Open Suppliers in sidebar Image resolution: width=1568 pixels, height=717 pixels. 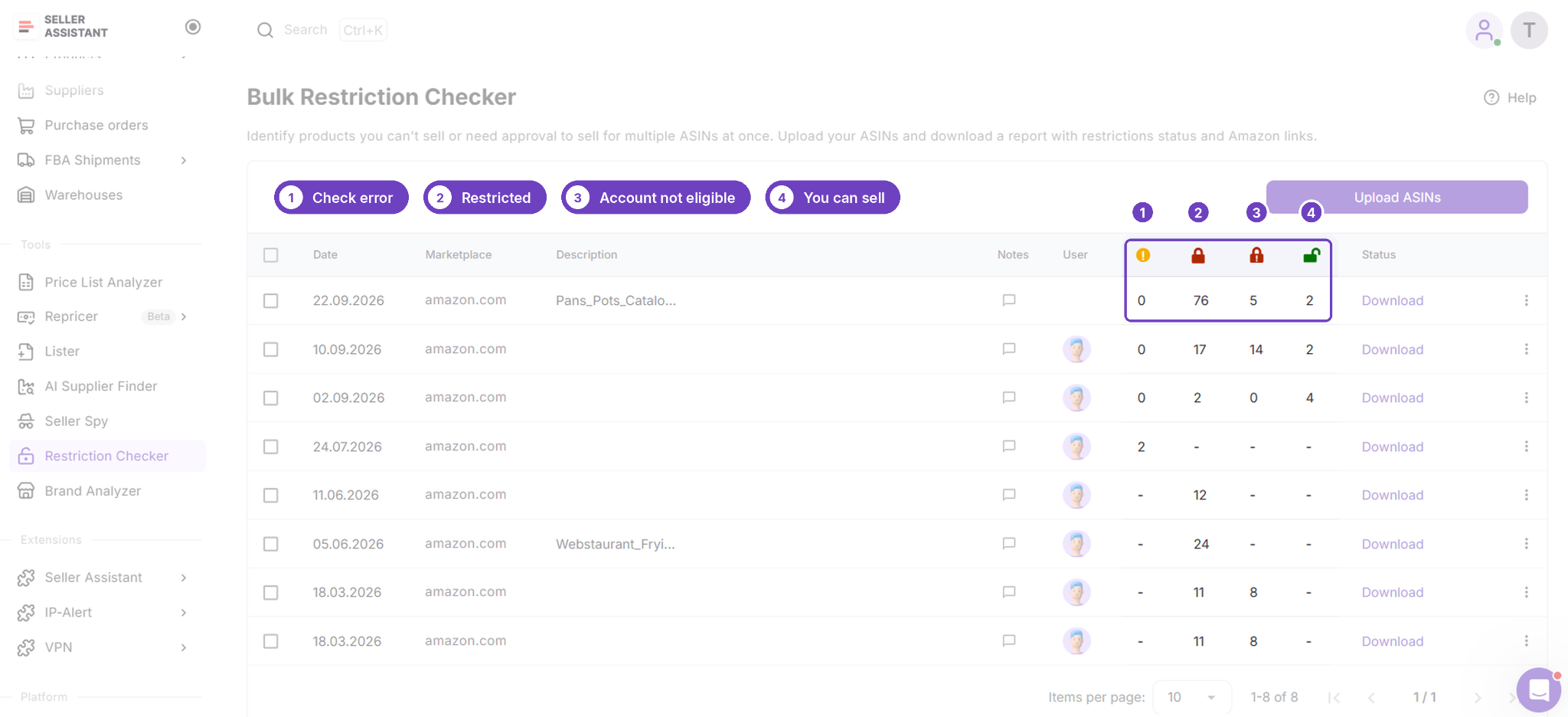click(x=73, y=90)
